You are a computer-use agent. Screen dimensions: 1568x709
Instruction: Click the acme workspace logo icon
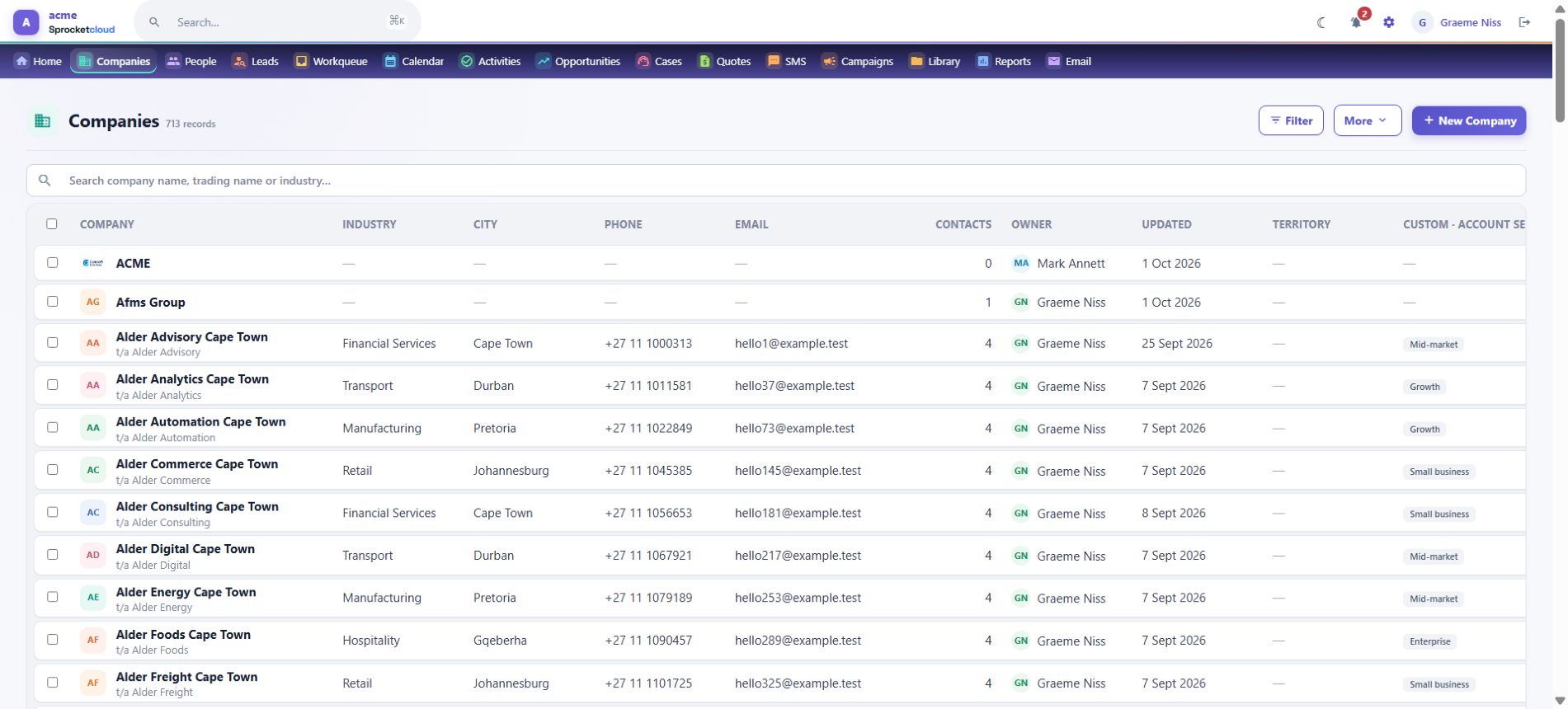(x=26, y=22)
